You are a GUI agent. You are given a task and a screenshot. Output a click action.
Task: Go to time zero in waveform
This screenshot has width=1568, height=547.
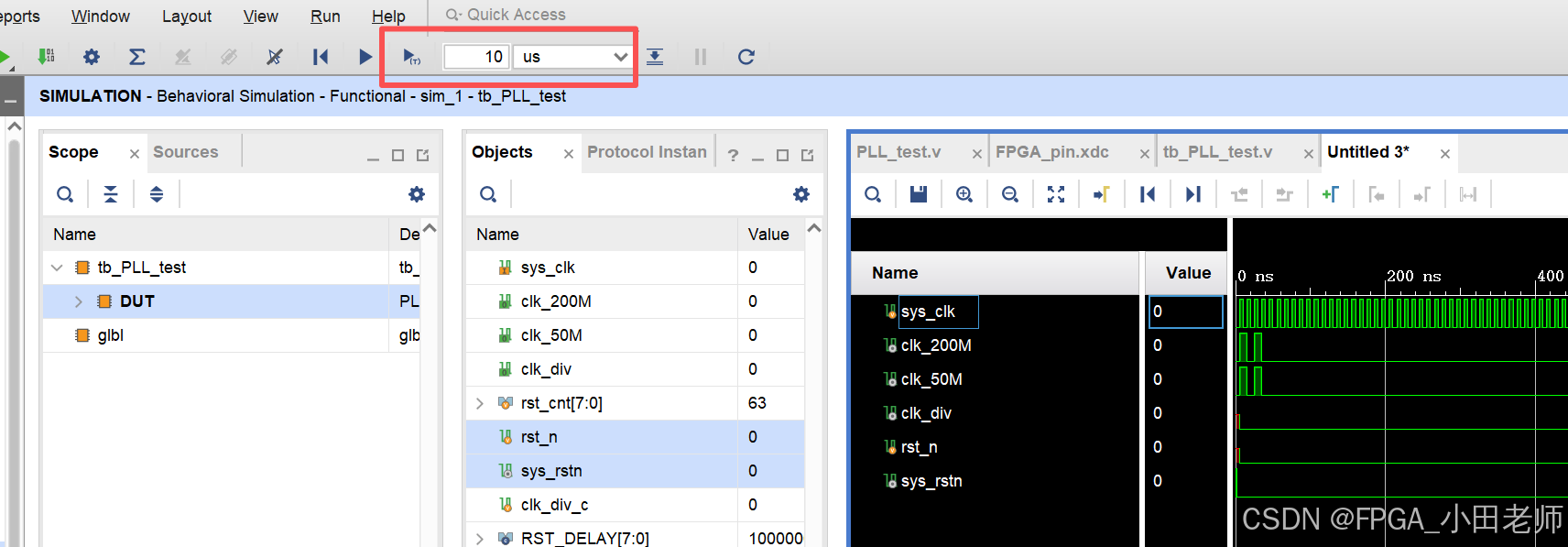point(1148,194)
